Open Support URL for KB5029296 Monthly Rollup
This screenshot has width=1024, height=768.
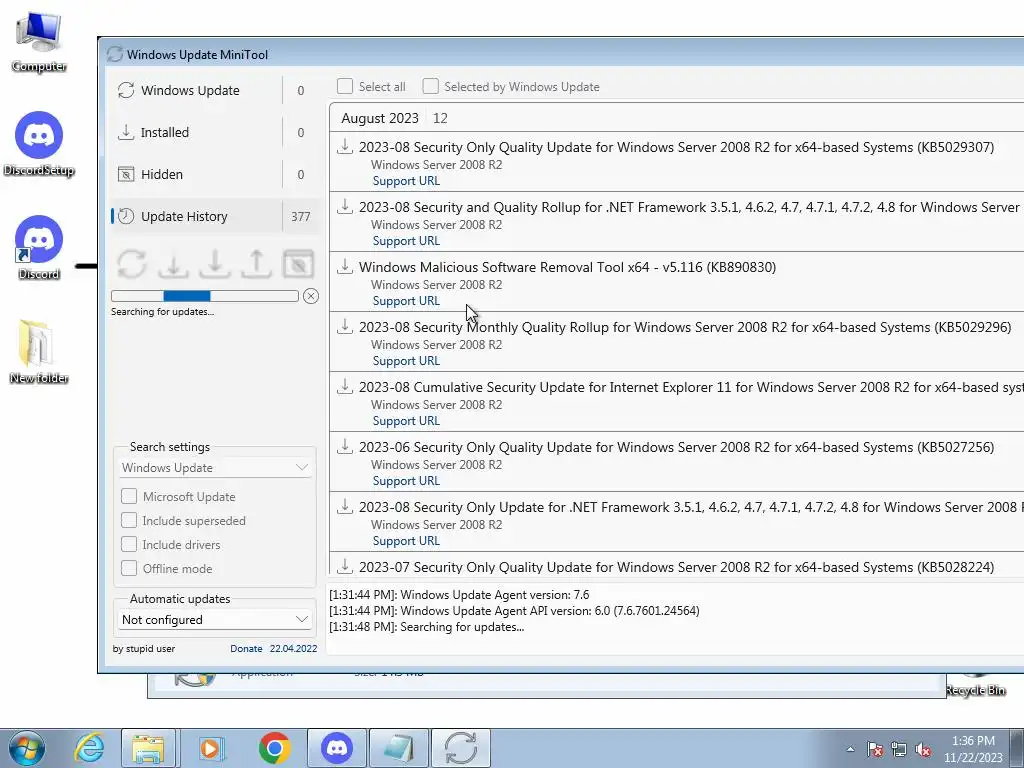(406, 361)
